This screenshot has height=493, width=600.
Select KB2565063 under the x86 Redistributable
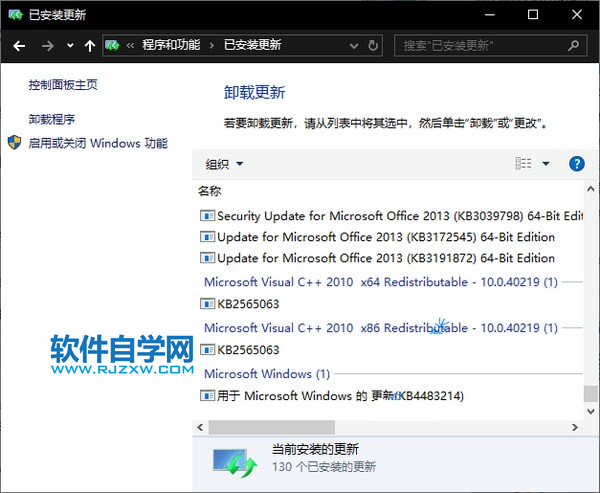tap(240, 350)
